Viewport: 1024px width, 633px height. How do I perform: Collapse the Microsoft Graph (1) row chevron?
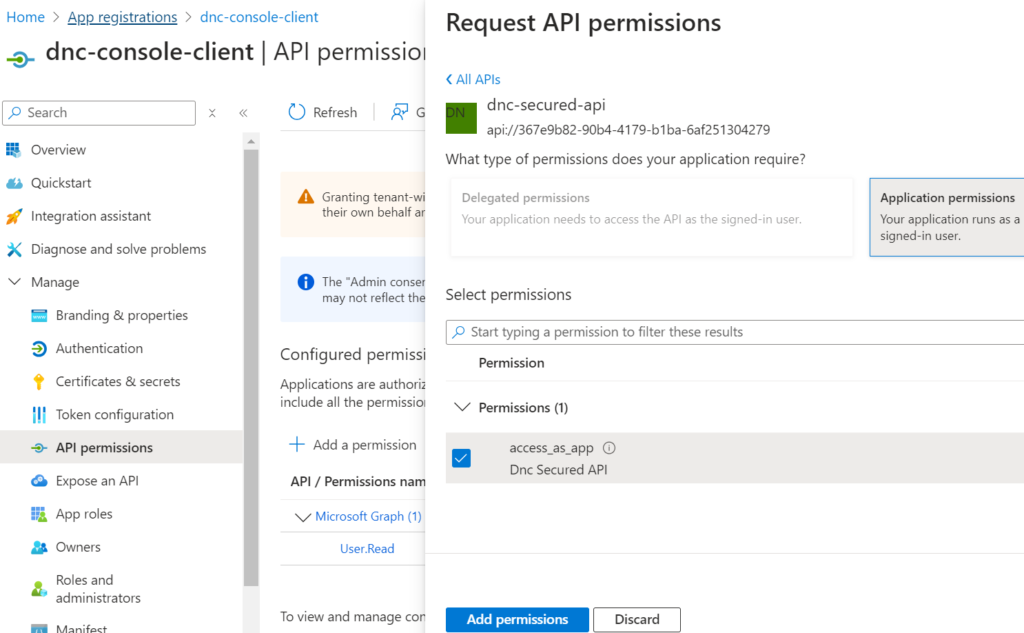point(302,517)
